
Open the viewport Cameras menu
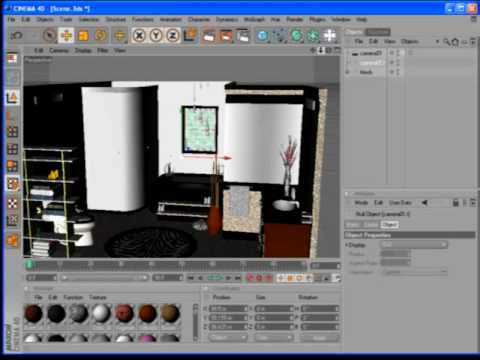[x=59, y=50]
